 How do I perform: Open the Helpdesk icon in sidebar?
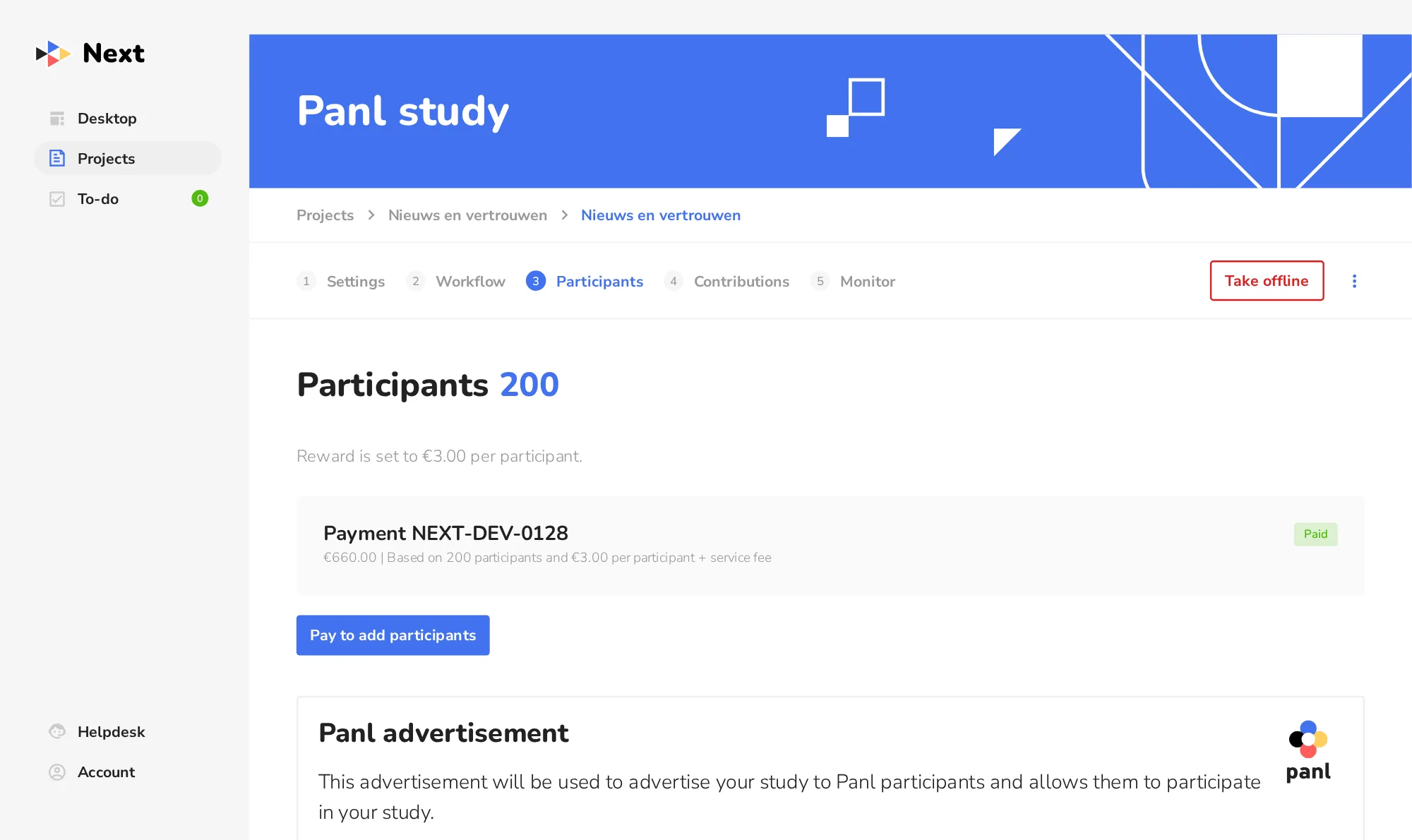click(57, 732)
